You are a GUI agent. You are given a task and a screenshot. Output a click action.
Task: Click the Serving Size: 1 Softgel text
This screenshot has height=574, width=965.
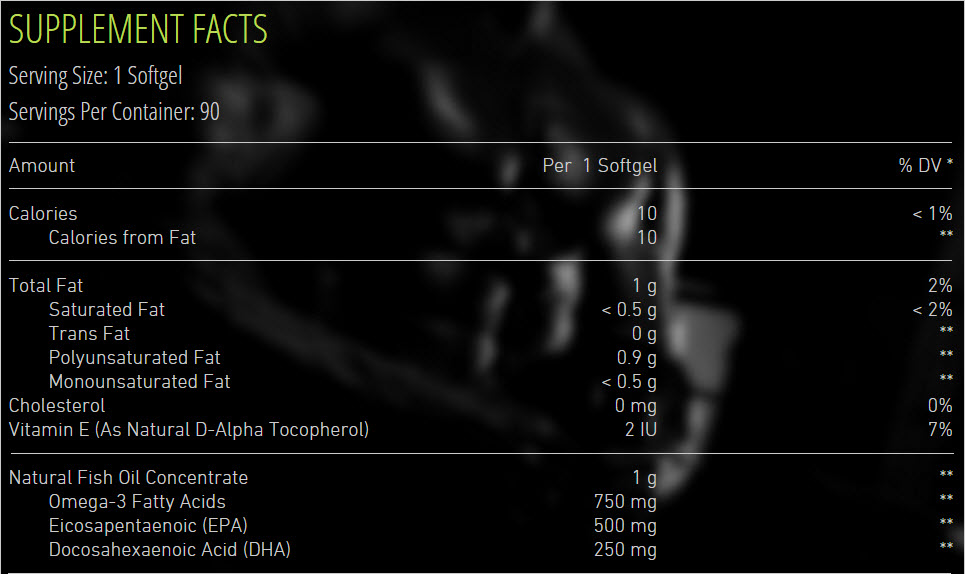click(96, 76)
